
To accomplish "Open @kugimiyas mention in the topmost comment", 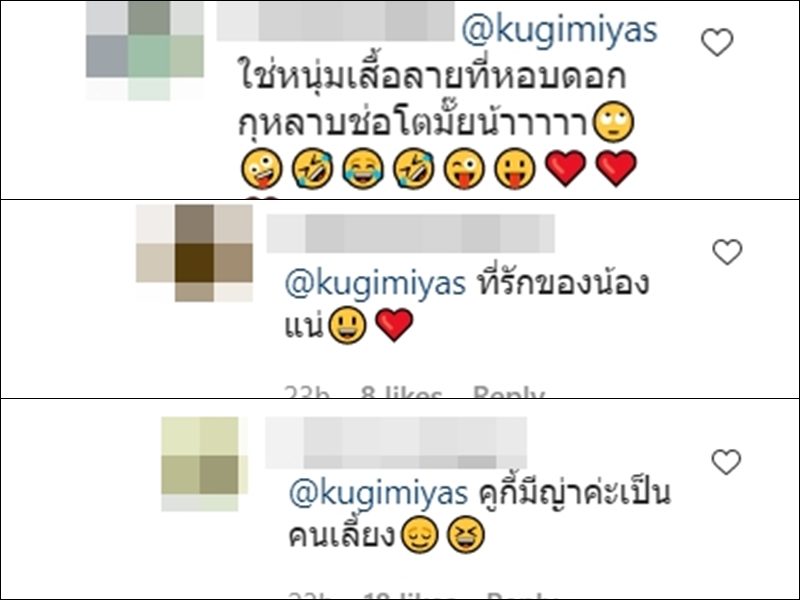I will click(559, 30).
